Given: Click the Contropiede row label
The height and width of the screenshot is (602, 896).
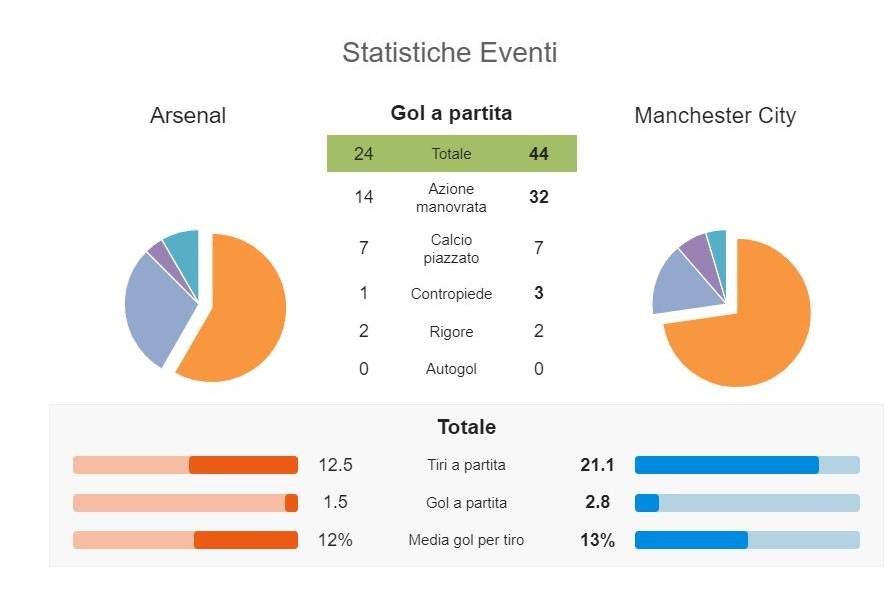Looking at the screenshot, I should point(451,294).
